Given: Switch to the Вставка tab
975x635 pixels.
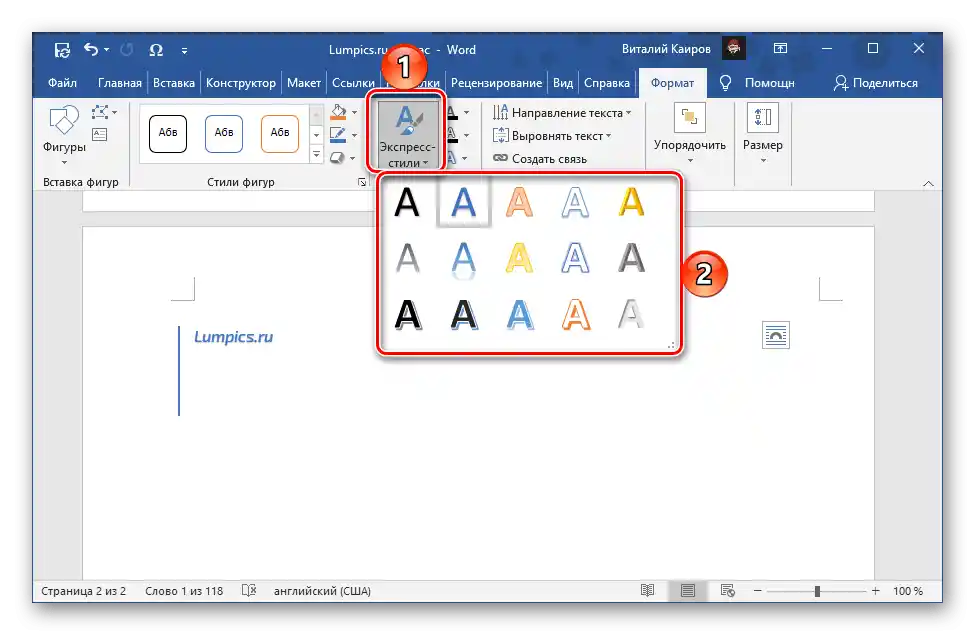Looking at the screenshot, I should 173,83.
